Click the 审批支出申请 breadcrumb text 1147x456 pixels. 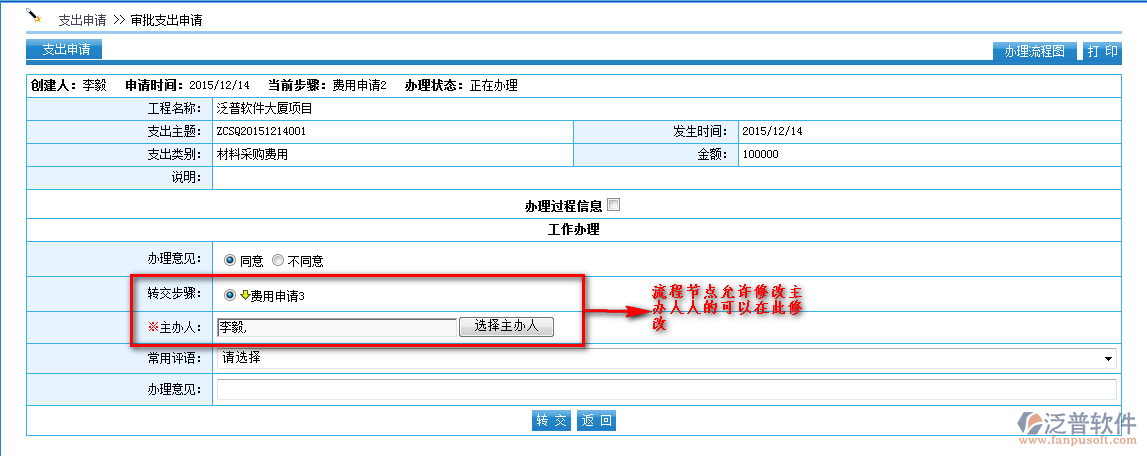[x=167, y=20]
